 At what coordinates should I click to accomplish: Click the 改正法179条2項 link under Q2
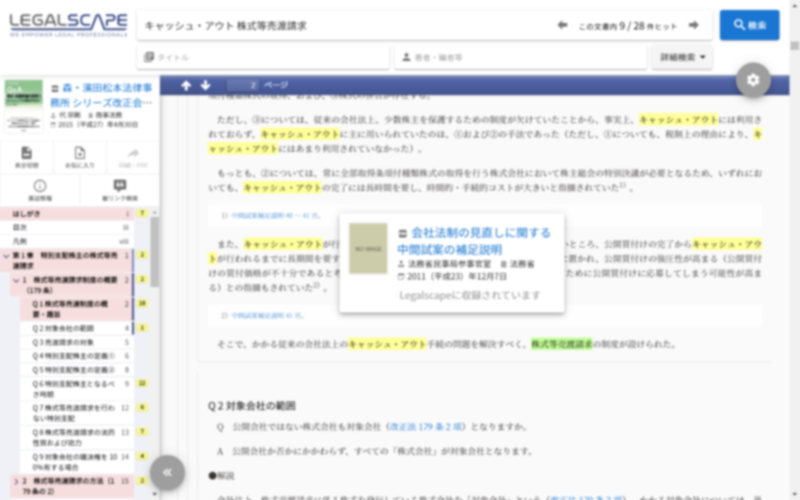426,427
